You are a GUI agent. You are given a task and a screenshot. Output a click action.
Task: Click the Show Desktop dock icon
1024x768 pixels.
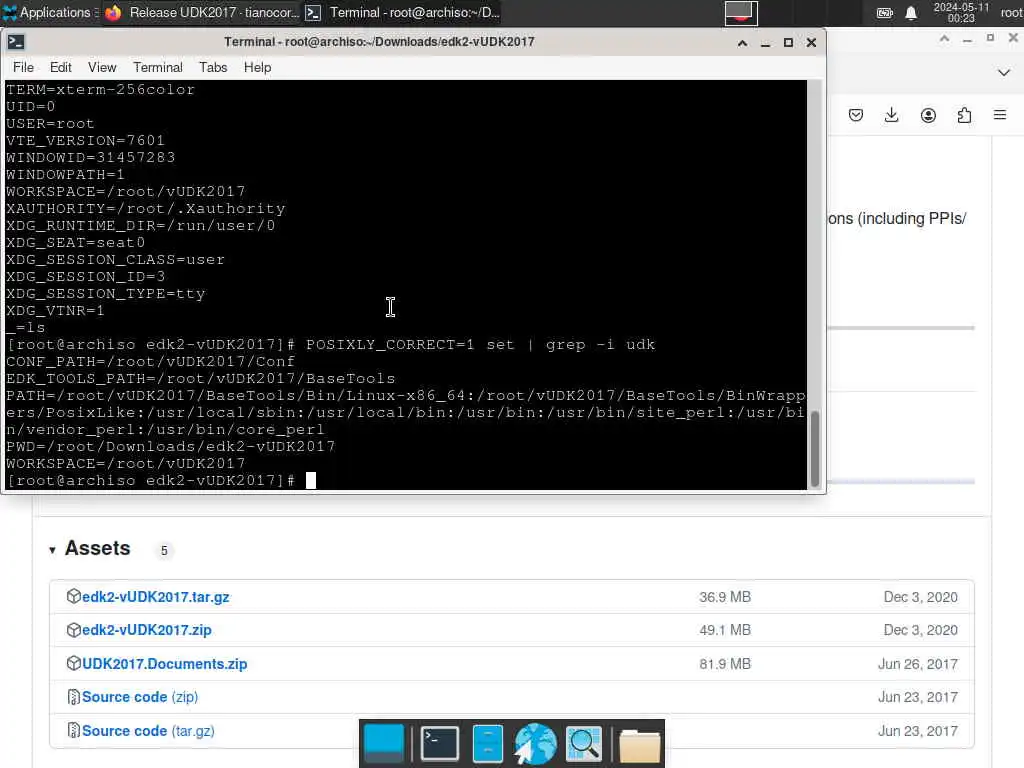pos(383,743)
